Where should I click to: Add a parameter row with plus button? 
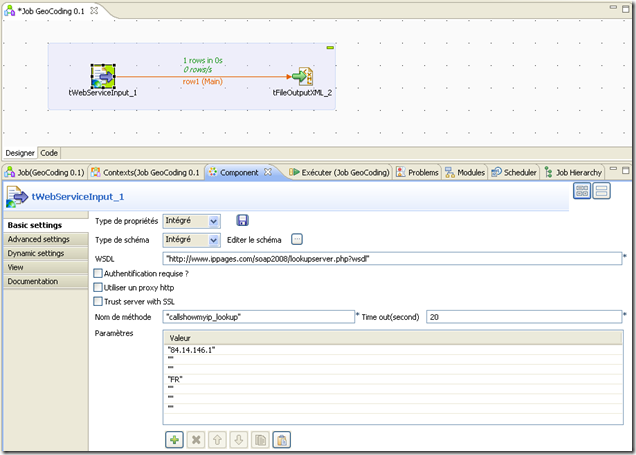[174, 439]
